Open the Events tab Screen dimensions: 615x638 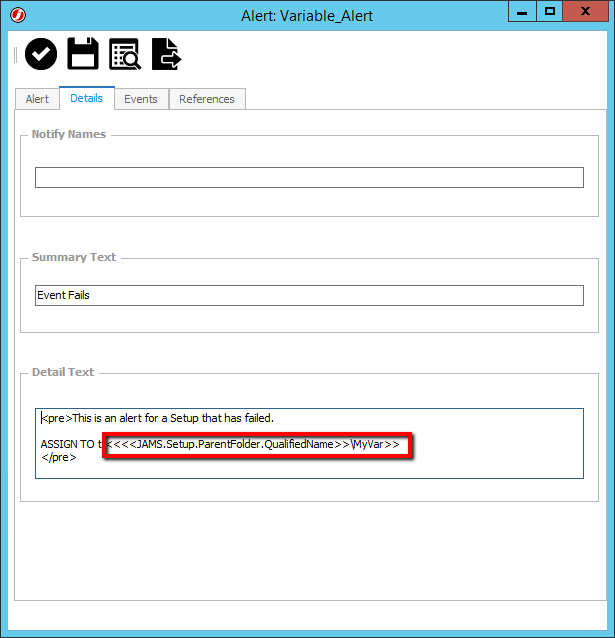click(141, 99)
